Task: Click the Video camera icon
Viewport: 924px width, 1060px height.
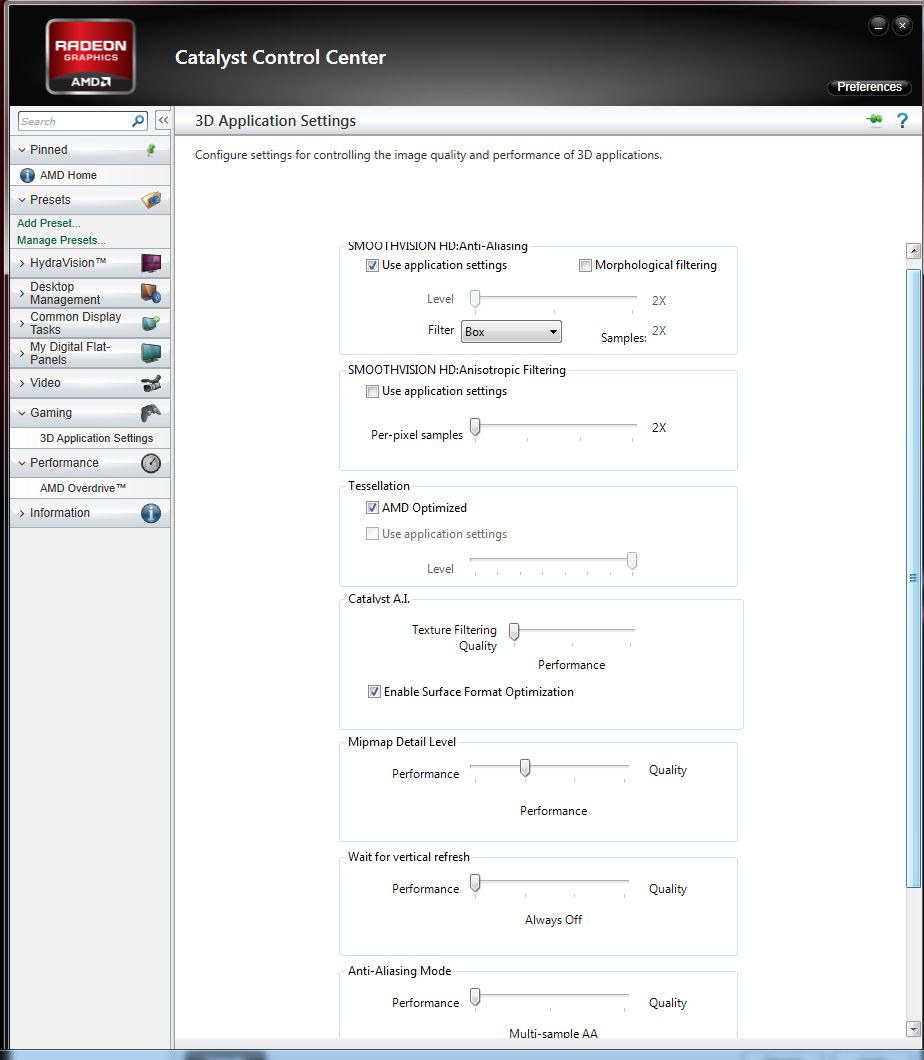Action: pyautogui.click(x=151, y=383)
